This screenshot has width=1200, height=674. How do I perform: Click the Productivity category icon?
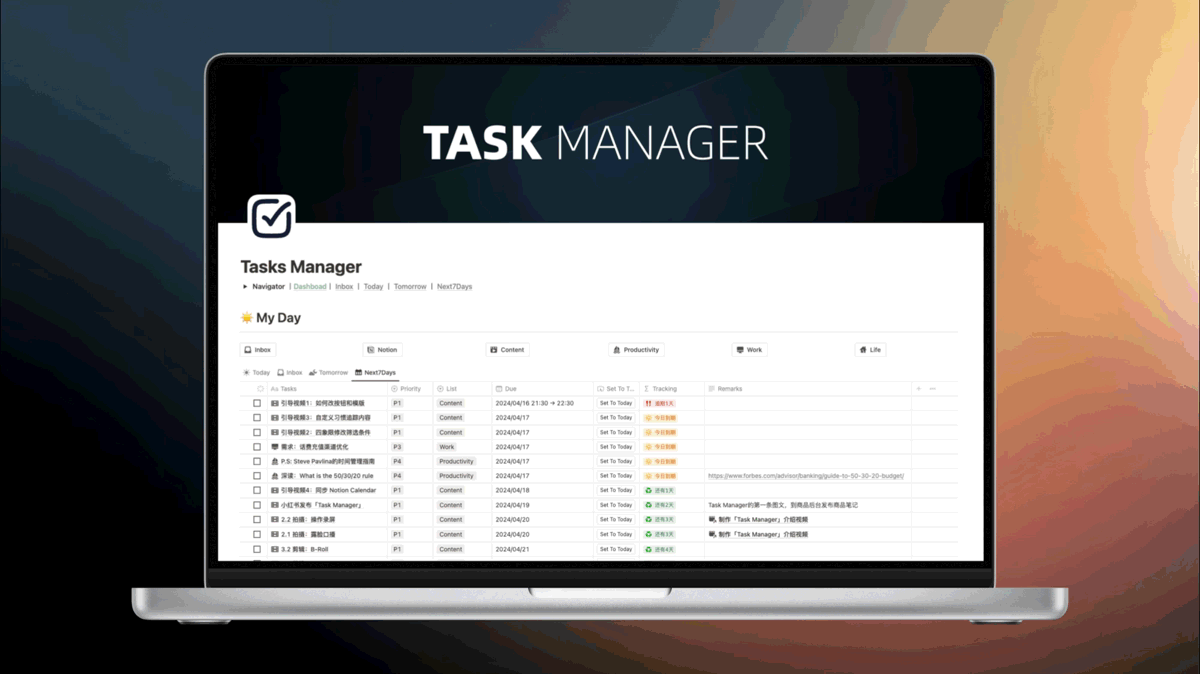(617, 349)
